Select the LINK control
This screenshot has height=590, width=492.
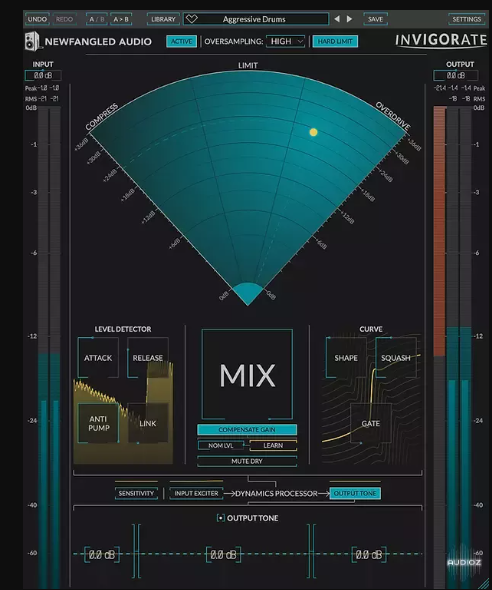coord(147,423)
